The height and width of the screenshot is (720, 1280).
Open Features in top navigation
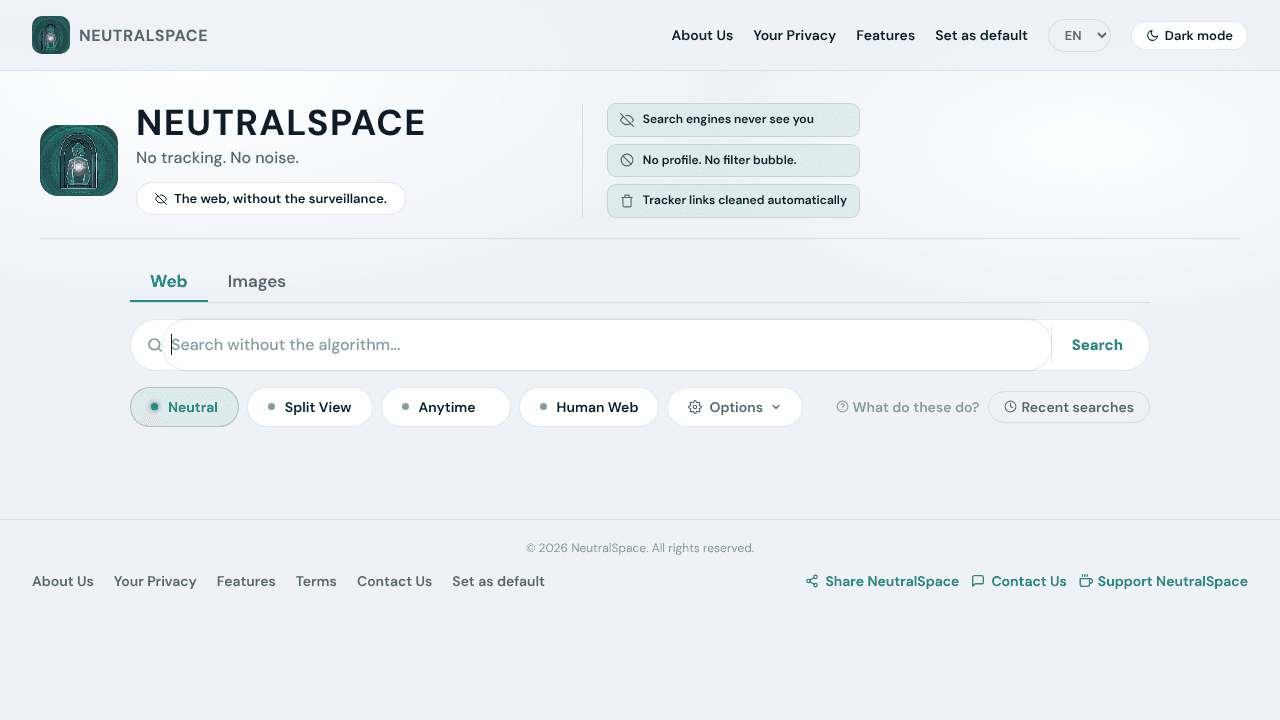(x=885, y=36)
